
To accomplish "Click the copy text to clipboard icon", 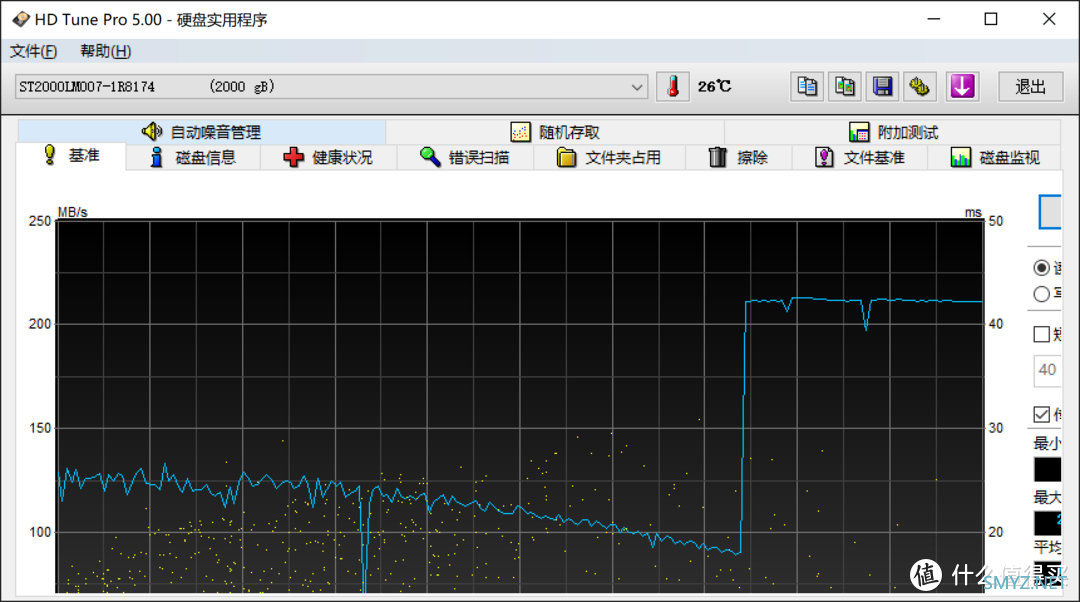I will 807,87.
